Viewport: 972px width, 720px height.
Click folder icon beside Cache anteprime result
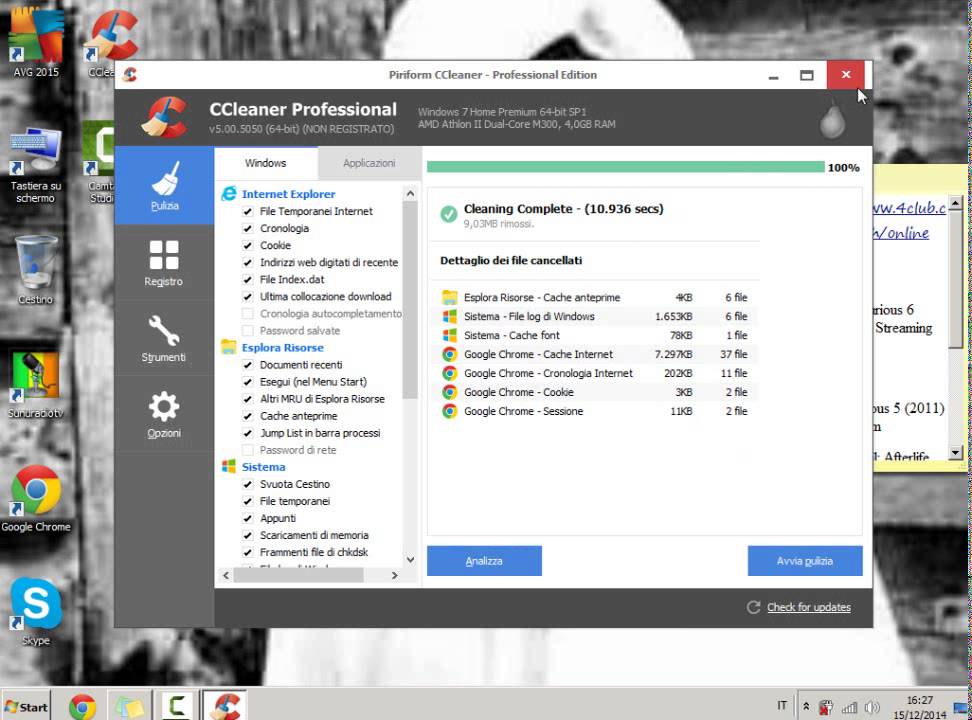point(449,297)
